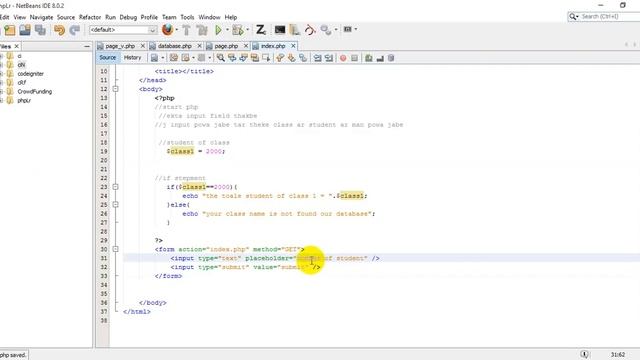Viewport: 640px width, 360px height.
Task: Open the Debug Project dropdown arrow
Action: point(248,29)
